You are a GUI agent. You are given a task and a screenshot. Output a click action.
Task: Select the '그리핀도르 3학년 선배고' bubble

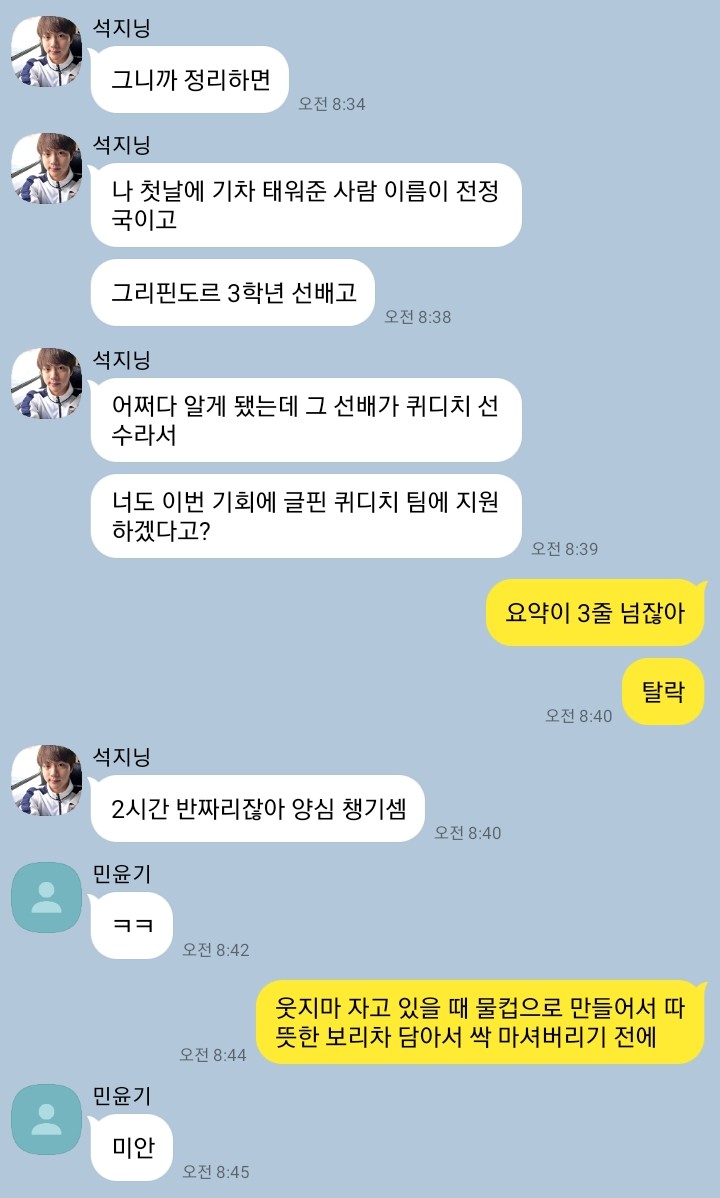pos(232,293)
